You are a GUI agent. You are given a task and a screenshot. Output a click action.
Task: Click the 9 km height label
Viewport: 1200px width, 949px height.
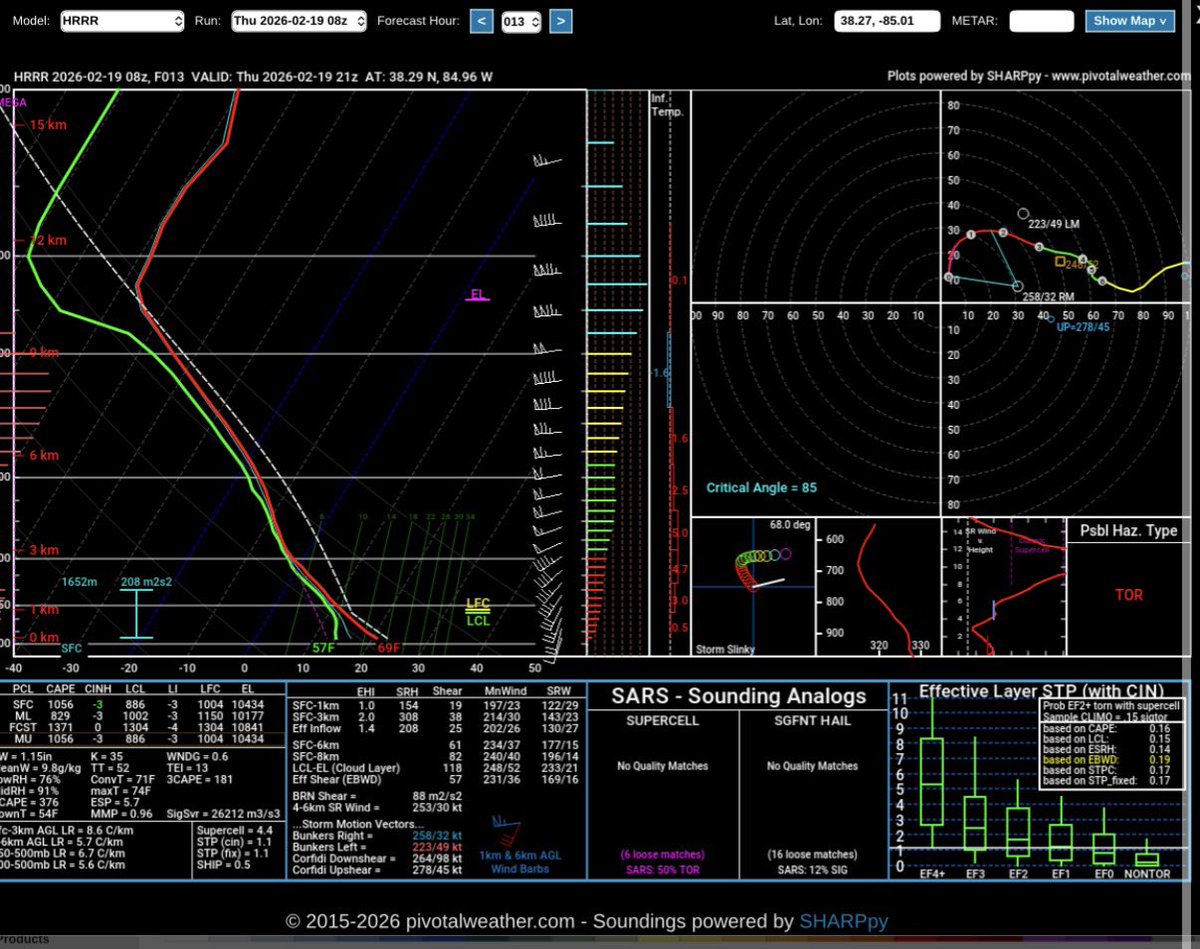(46, 352)
